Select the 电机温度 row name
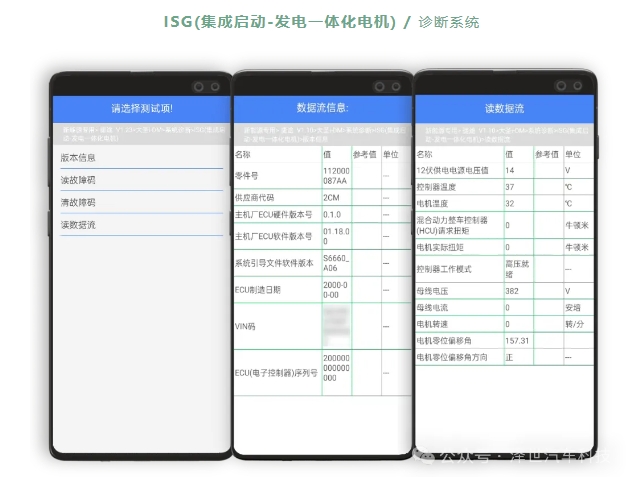634x477 pixels. (x=432, y=203)
